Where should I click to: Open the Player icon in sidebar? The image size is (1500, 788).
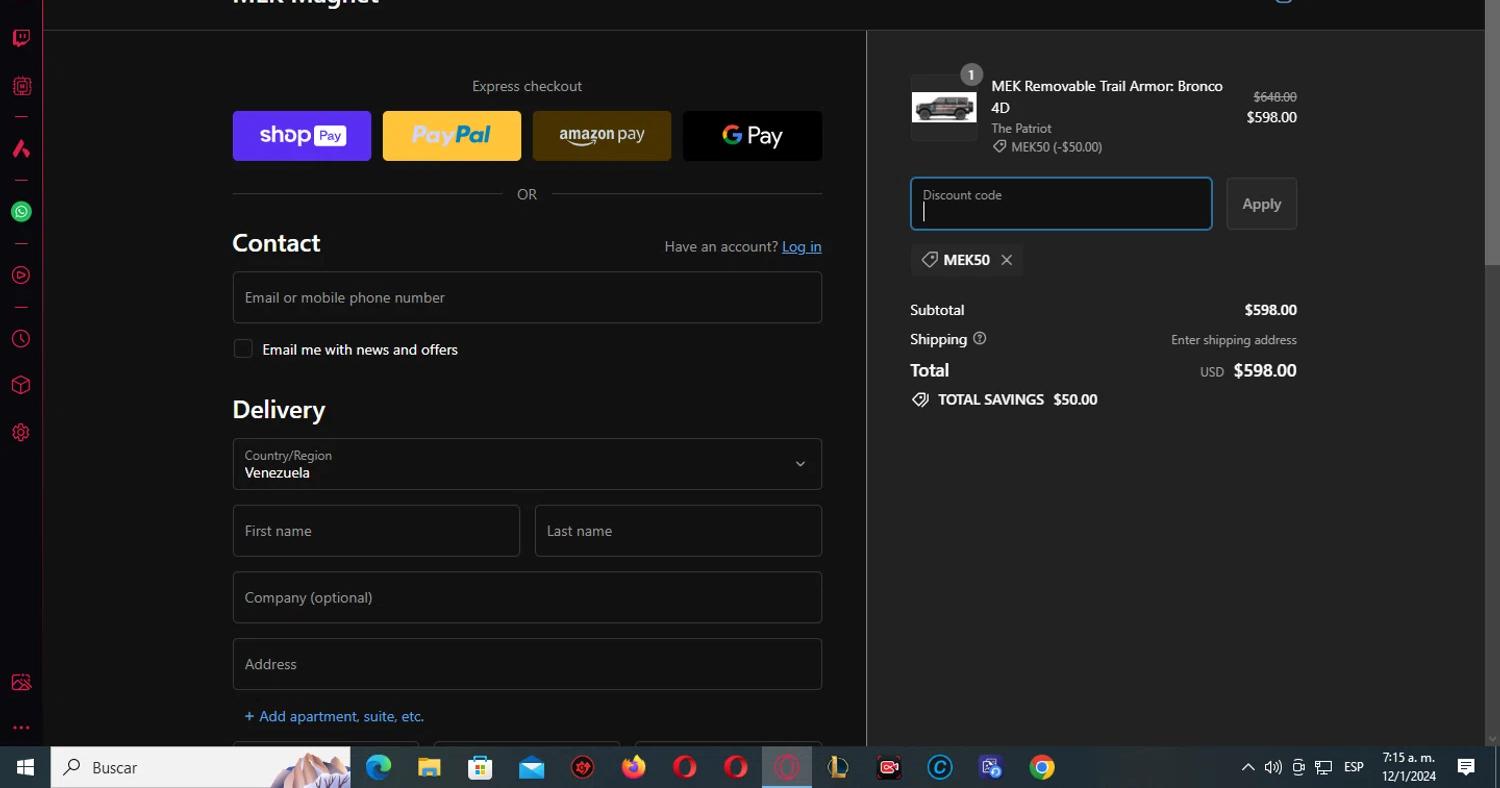tap(21, 275)
